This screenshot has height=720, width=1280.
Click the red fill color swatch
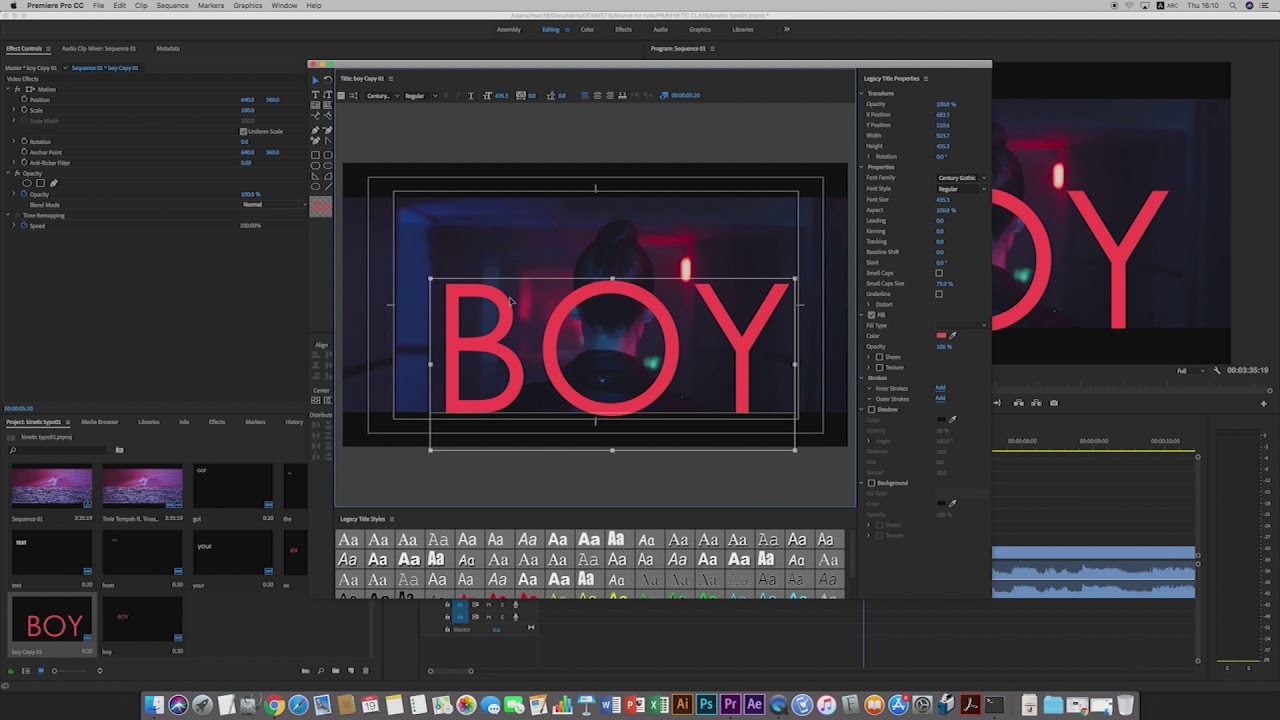[x=941, y=336]
